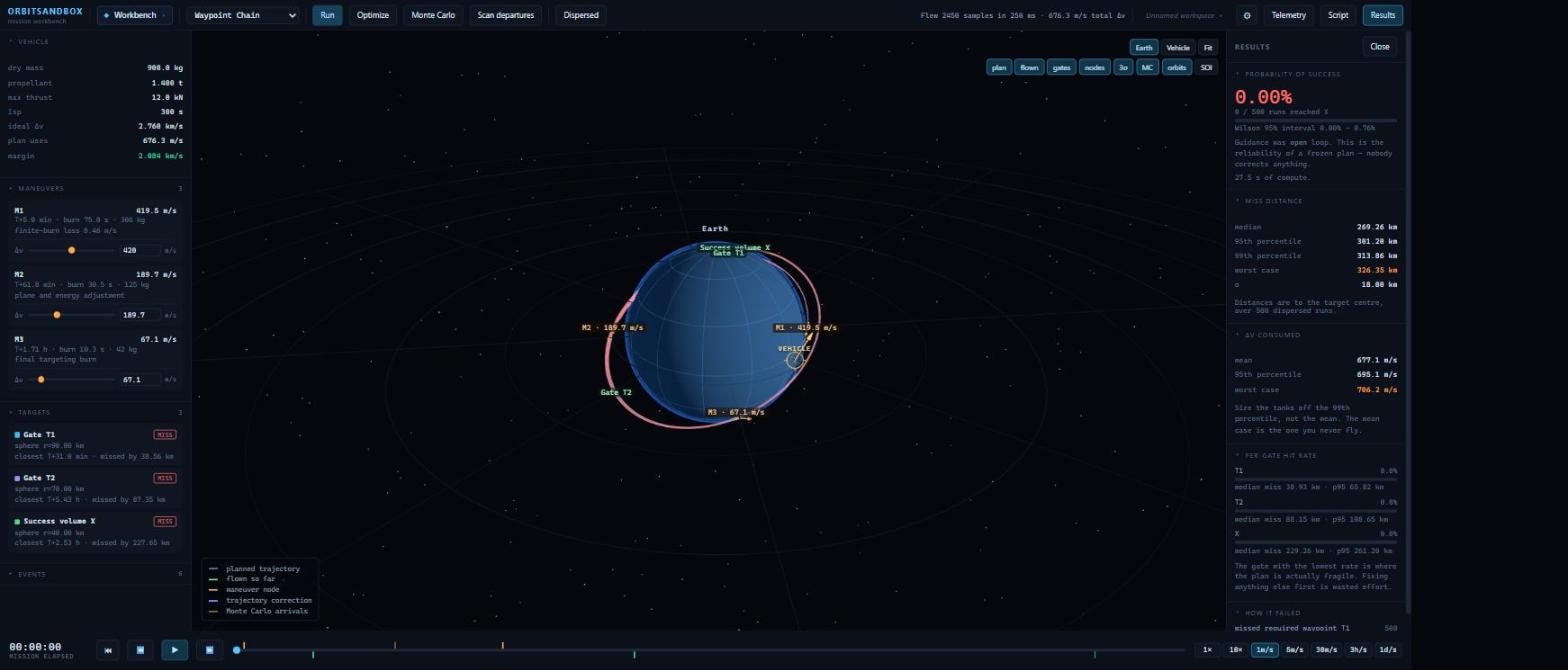Close the Results panel
The image size is (1568, 670).
pos(1380,47)
